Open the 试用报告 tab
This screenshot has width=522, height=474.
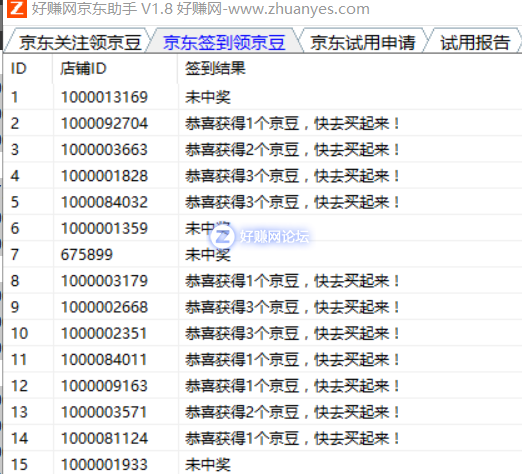[475, 43]
